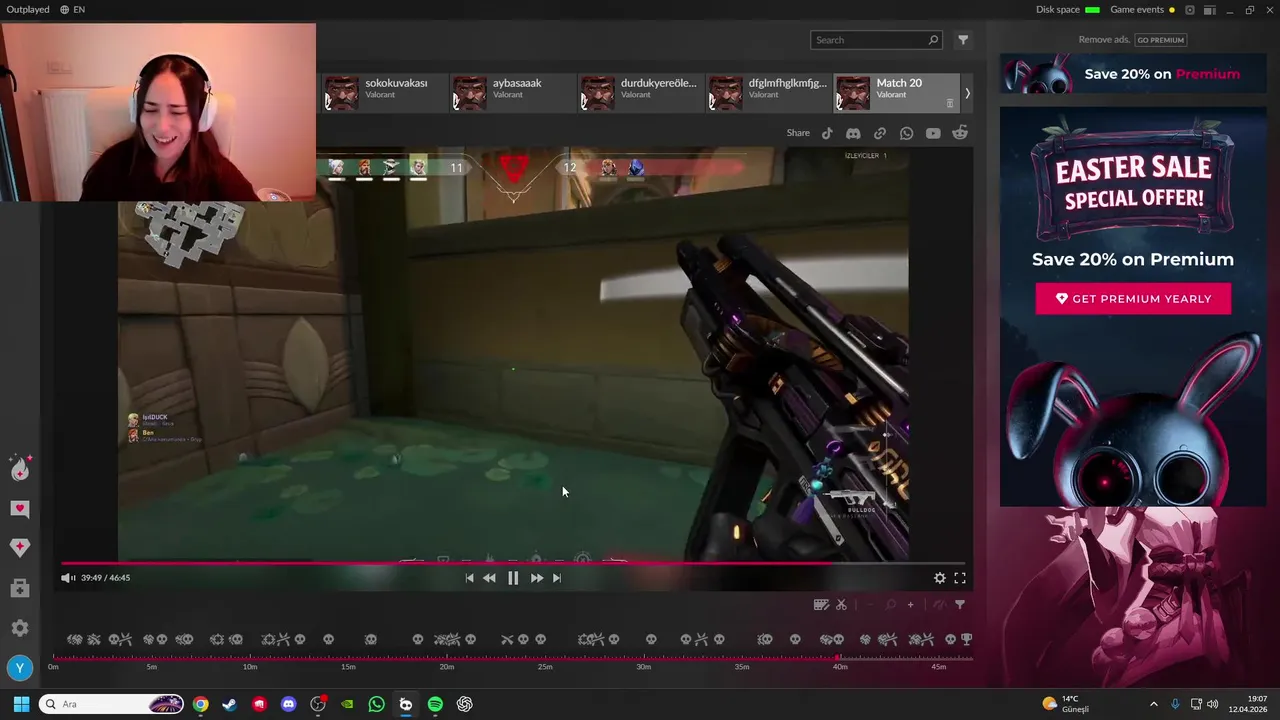The image size is (1280, 720).
Task: Expand system tray hidden icons
Action: coord(1153,704)
